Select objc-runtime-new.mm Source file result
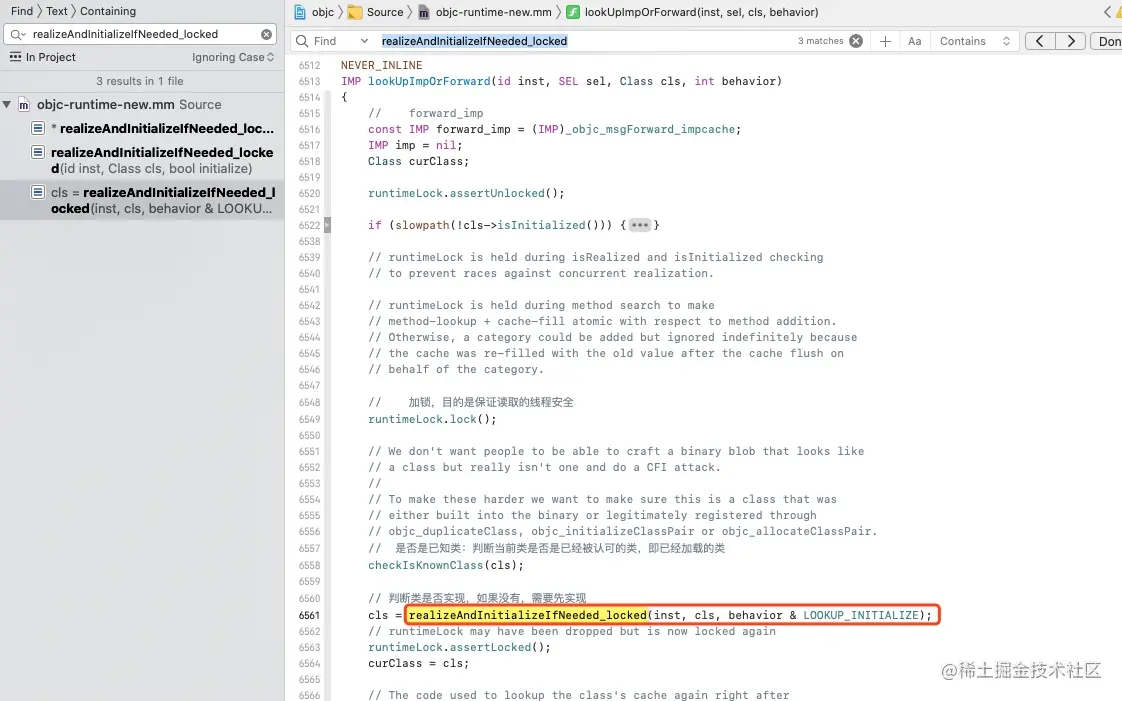The height and width of the screenshot is (701, 1122). pos(129,104)
